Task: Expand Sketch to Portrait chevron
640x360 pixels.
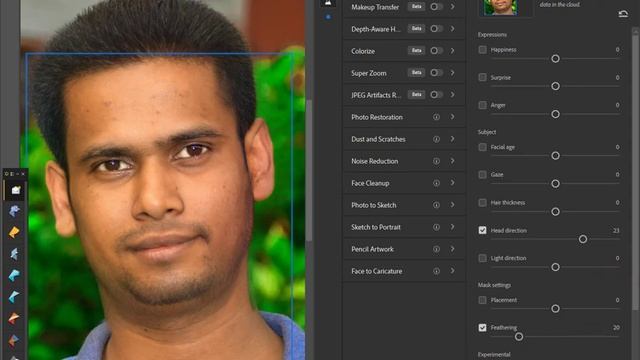Action: pos(453,227)
